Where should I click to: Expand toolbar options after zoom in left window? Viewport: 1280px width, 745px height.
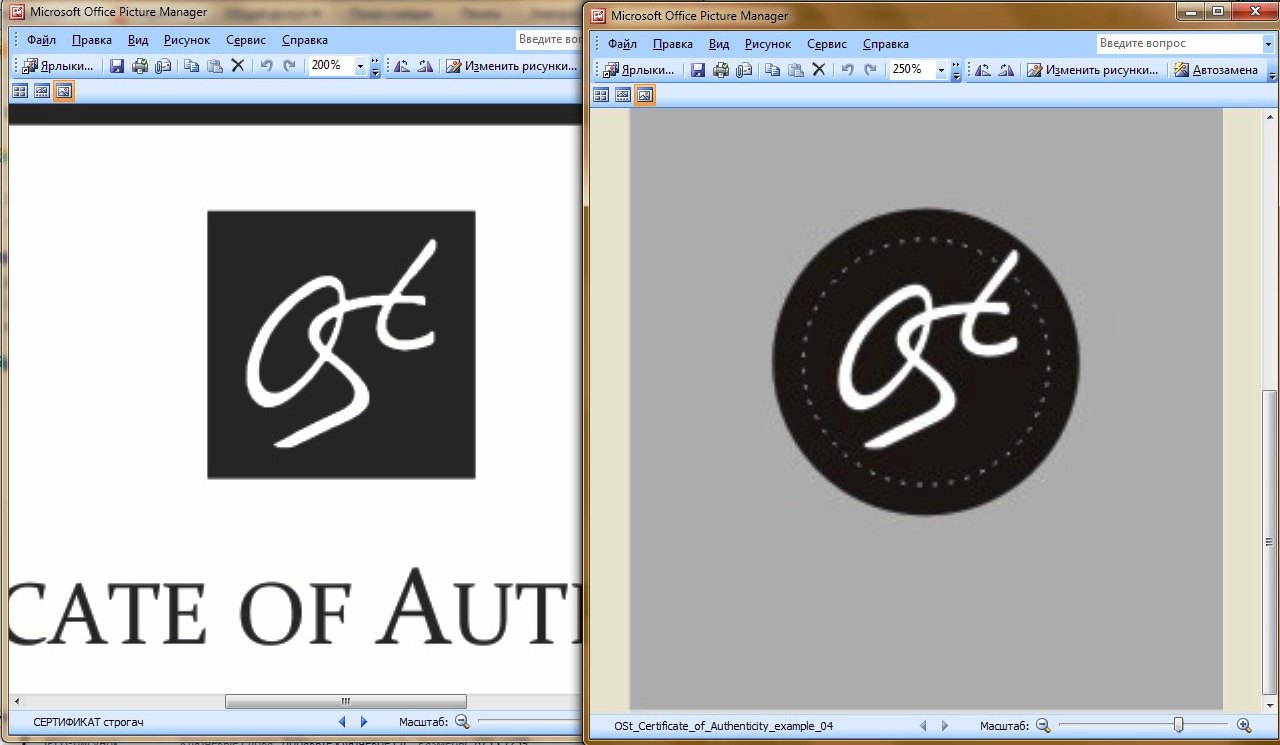(x=375, y=66)
